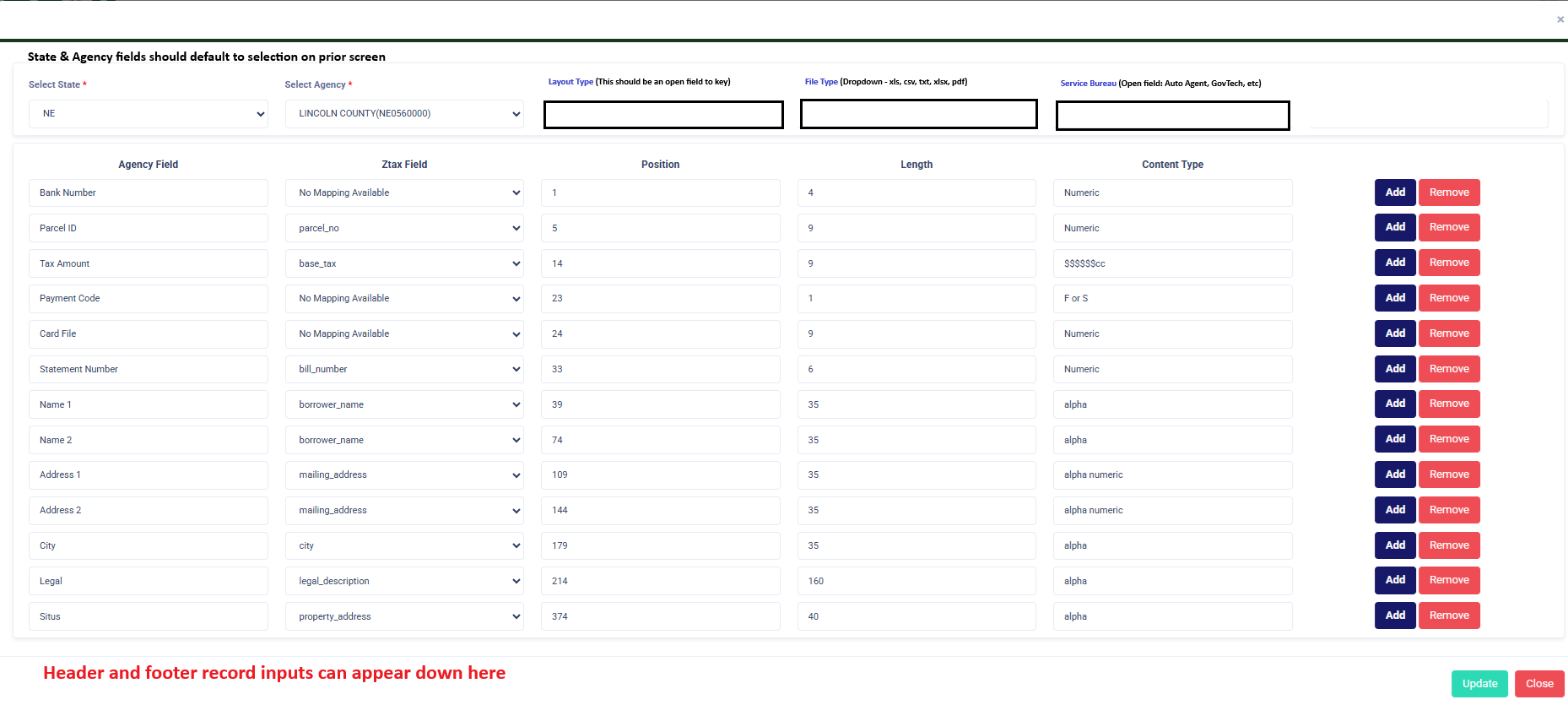
Task: Click the Length field for Legal row
Action: click(x=916, y=581)
